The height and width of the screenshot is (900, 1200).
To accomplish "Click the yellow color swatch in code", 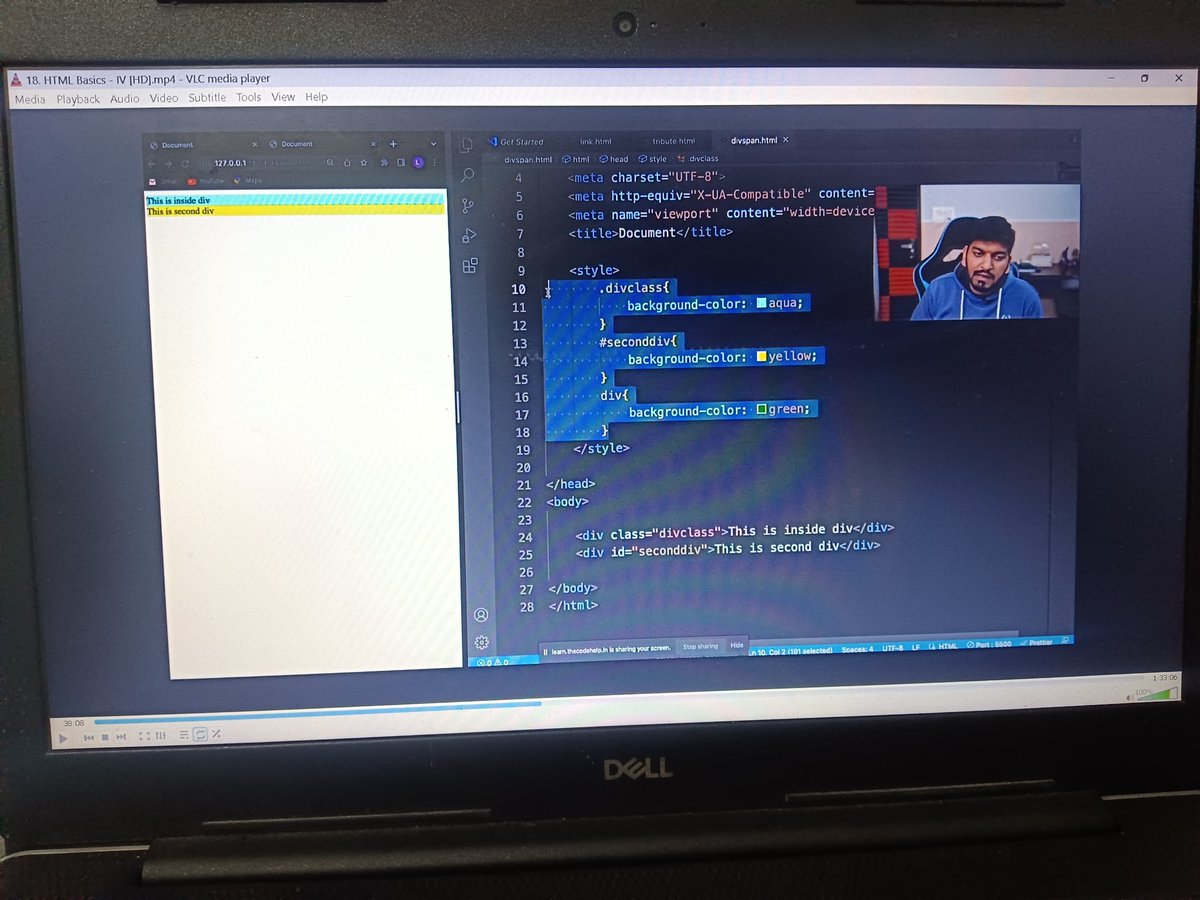I will click(762, 356).
